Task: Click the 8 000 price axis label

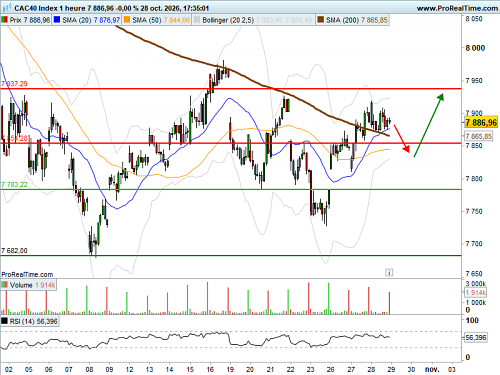Action: point(475,48)
